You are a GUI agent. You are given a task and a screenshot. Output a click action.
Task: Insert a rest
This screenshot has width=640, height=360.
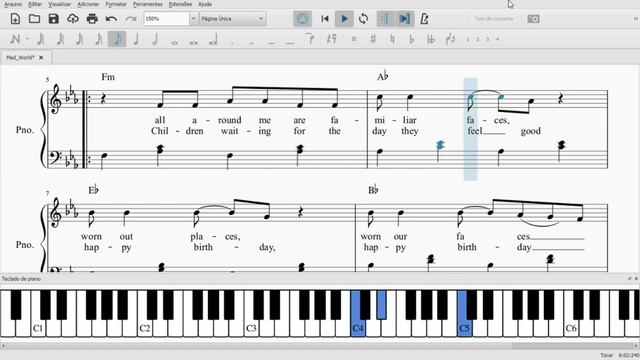pos(331,39)
